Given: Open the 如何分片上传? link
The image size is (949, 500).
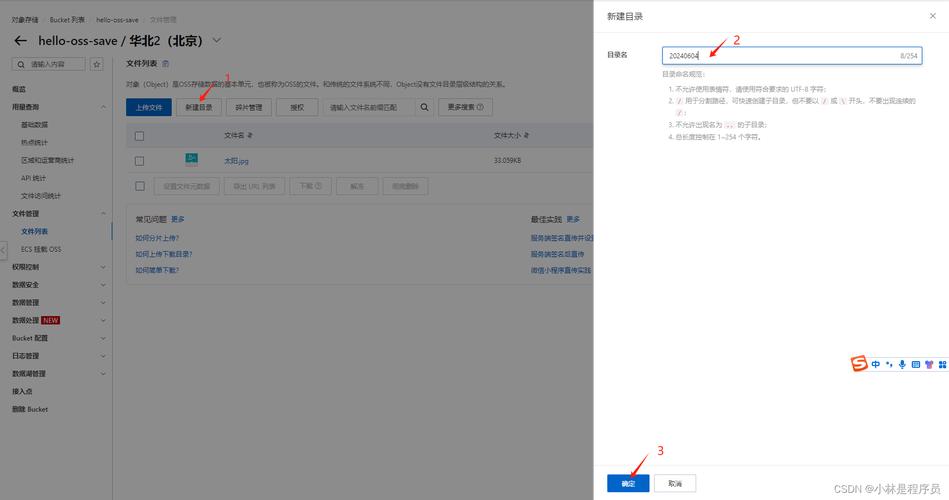Looking at the screenshot, I should (157, 238).
